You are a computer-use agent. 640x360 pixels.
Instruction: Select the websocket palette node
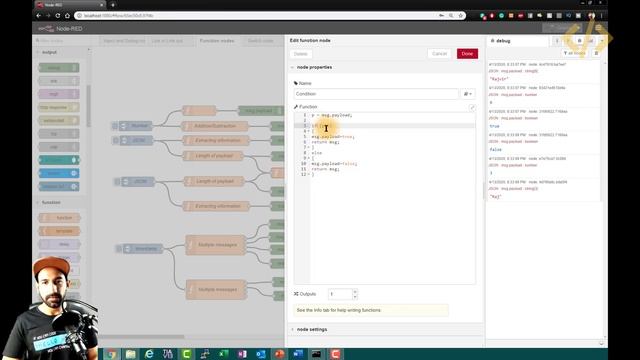59,120
